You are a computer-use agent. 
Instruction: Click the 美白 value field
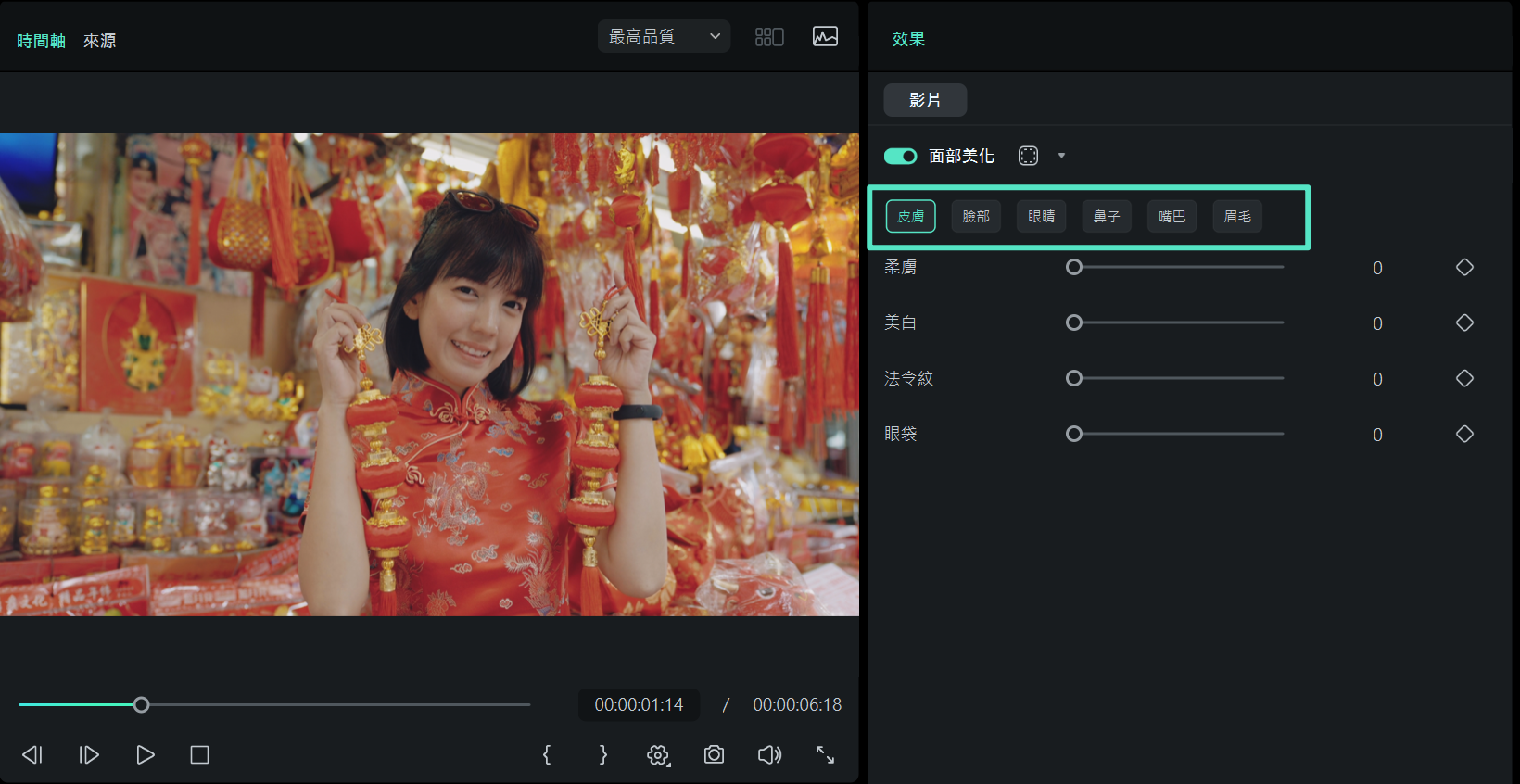tap(1377, 323)
